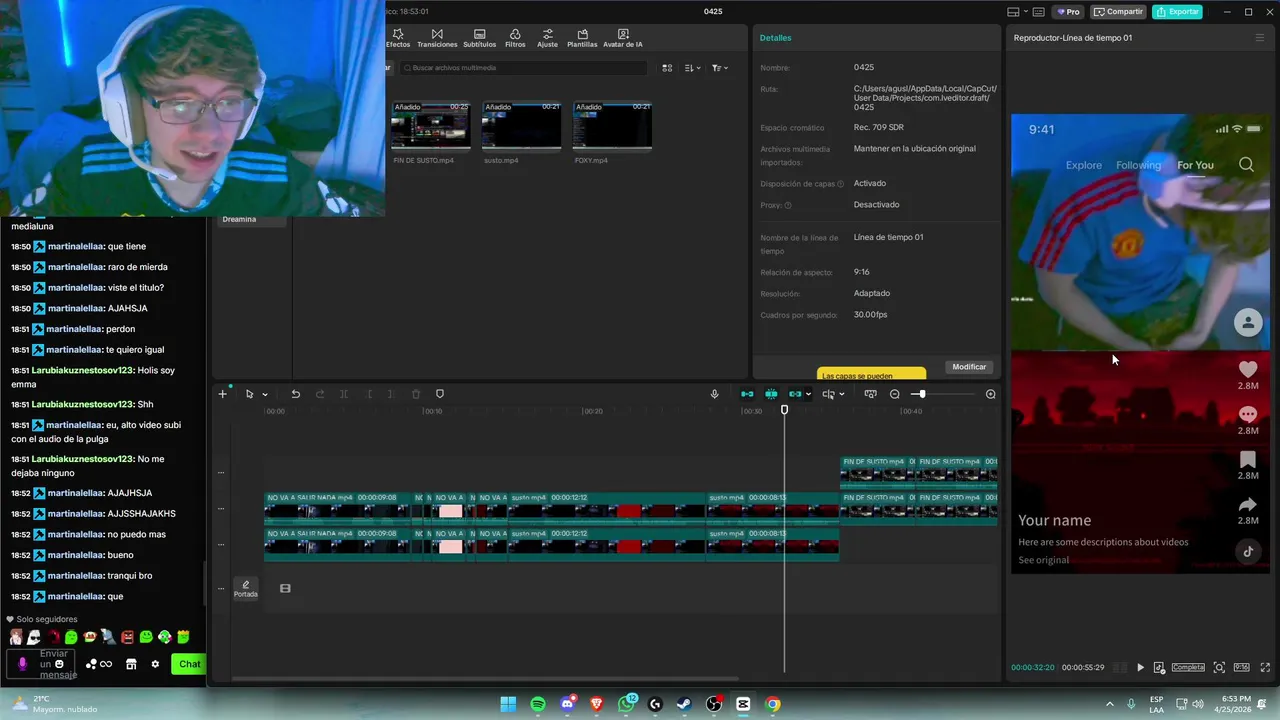Select the Ajuste tab
The height and width of the screenshot is (720, 1280).
(x=547, y=38)
